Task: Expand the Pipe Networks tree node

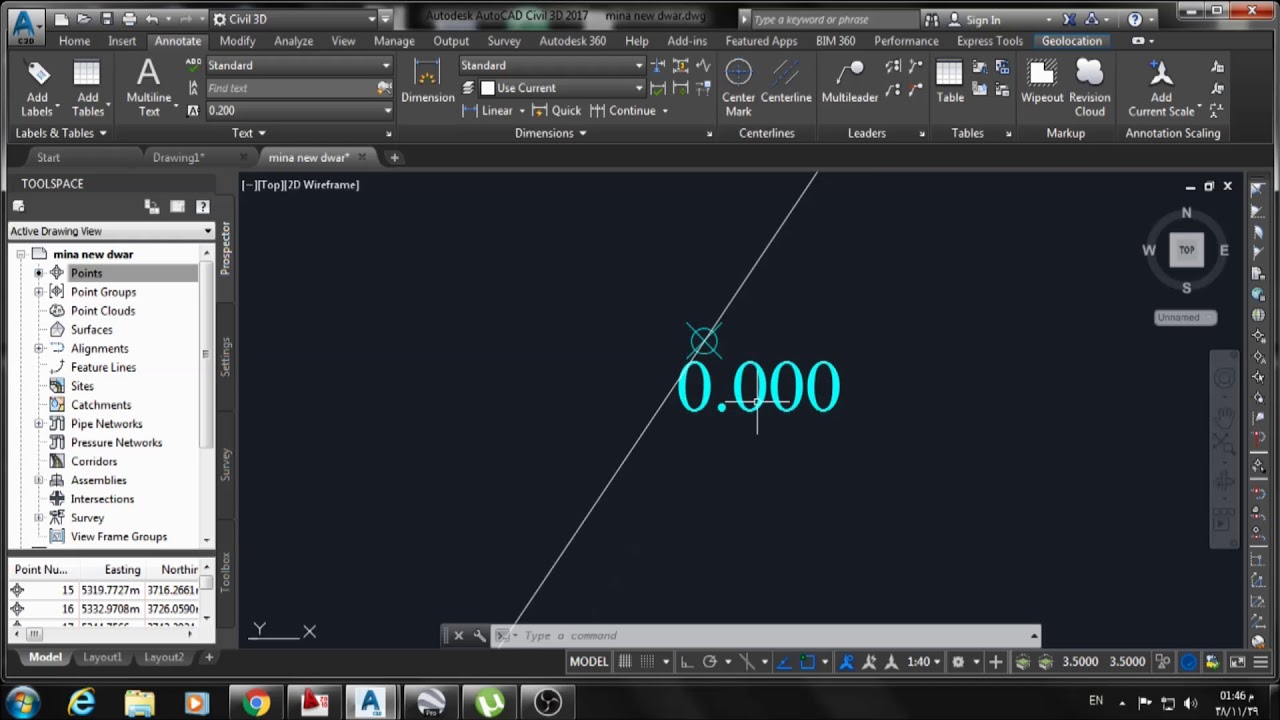Action: (39, 424)
